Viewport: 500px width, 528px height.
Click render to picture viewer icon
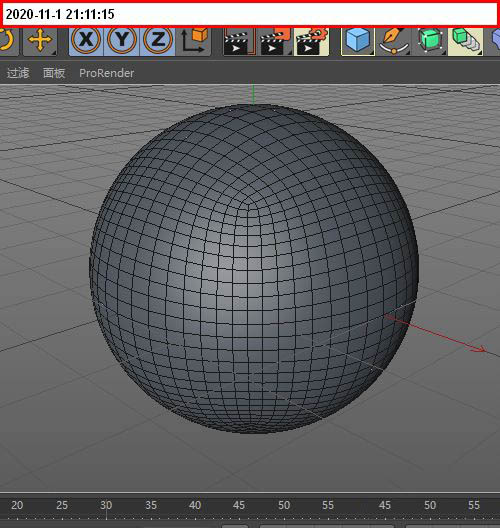pyautogui.click(x=275, y=41)
